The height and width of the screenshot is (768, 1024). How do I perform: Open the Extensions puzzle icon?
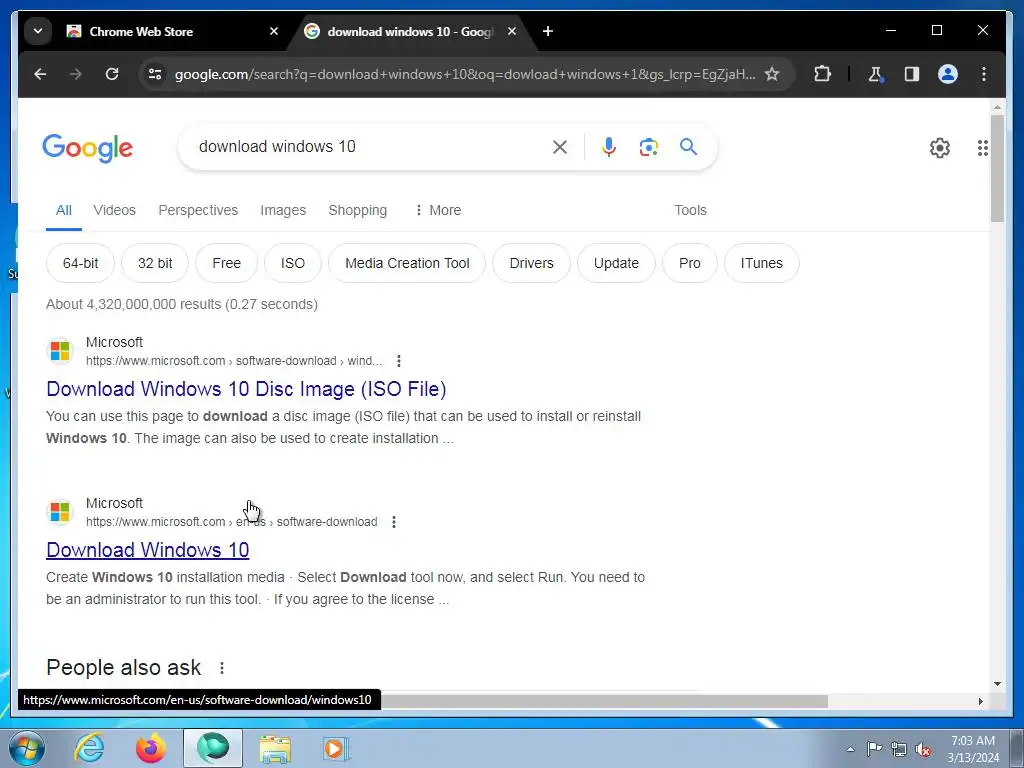(x=822, y=74)
